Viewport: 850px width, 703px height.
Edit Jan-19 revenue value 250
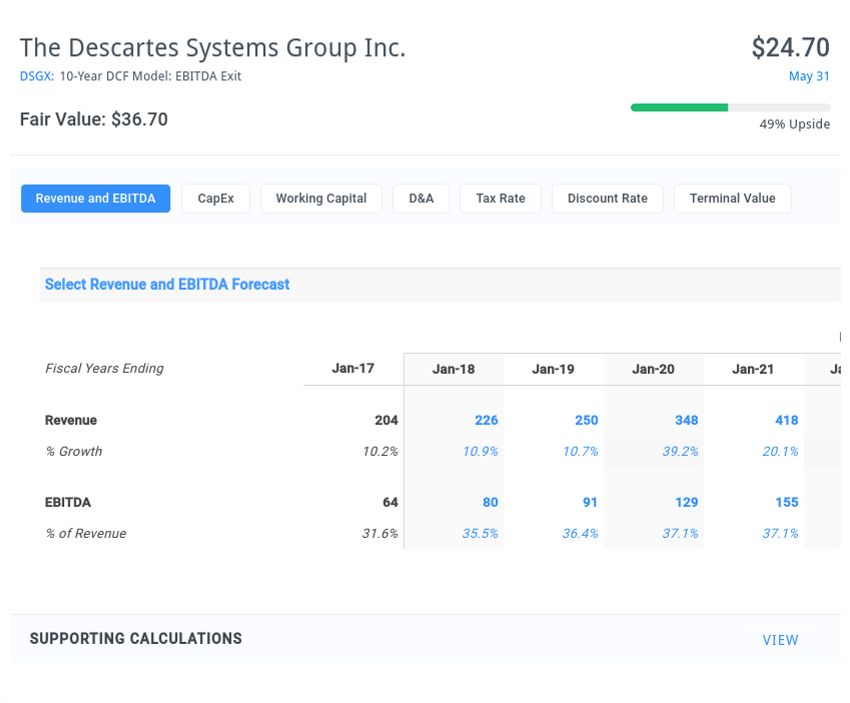click(586, 420)
